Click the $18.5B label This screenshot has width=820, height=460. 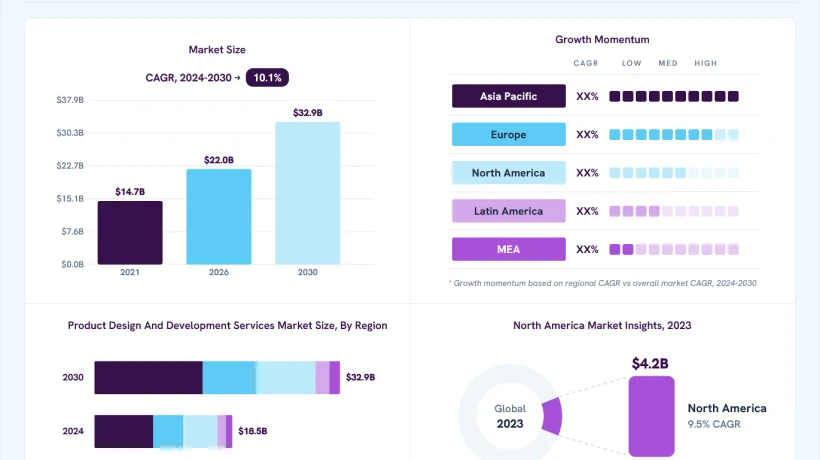[253, 431]
